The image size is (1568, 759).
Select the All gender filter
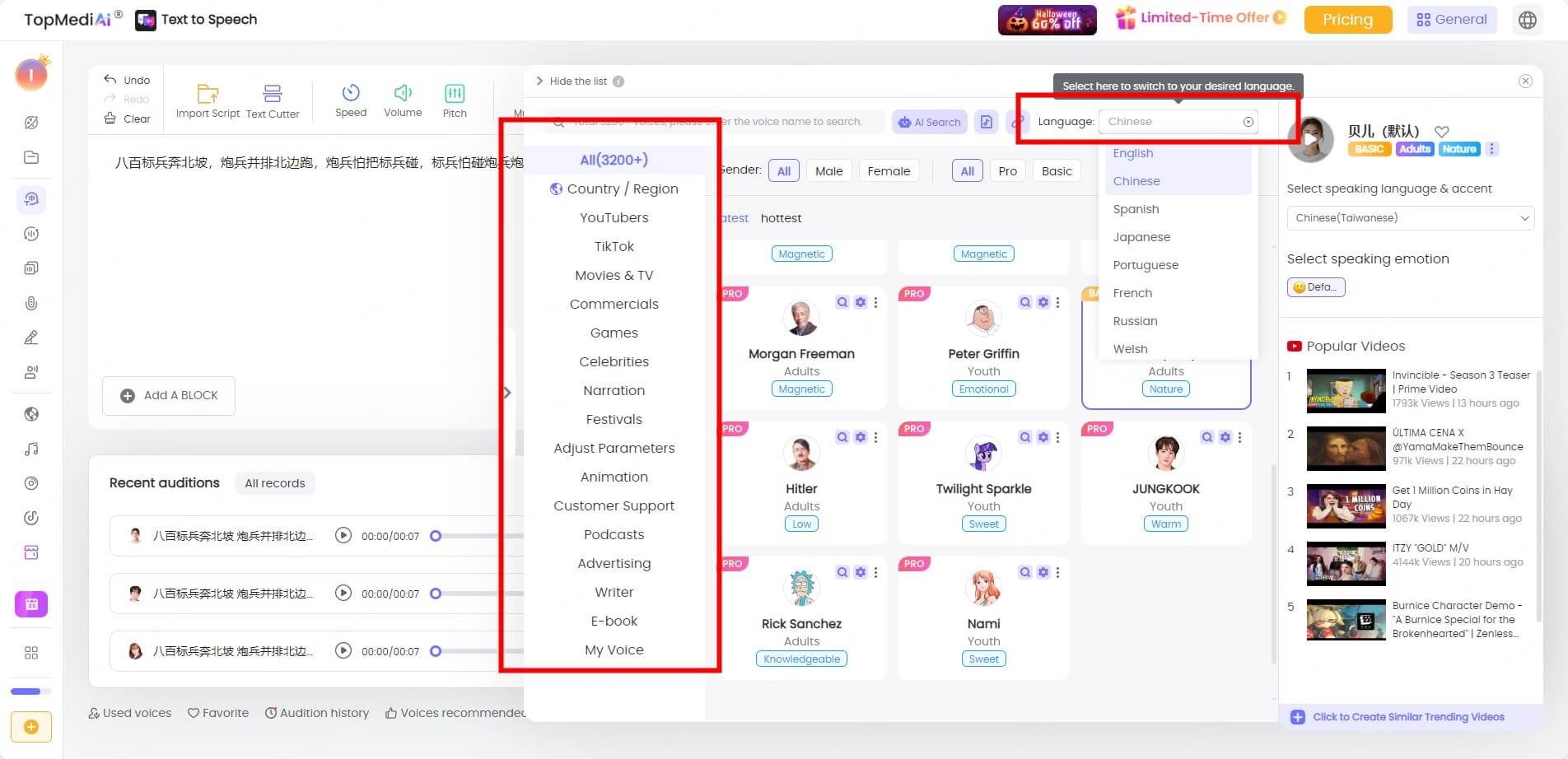[783, 171]
